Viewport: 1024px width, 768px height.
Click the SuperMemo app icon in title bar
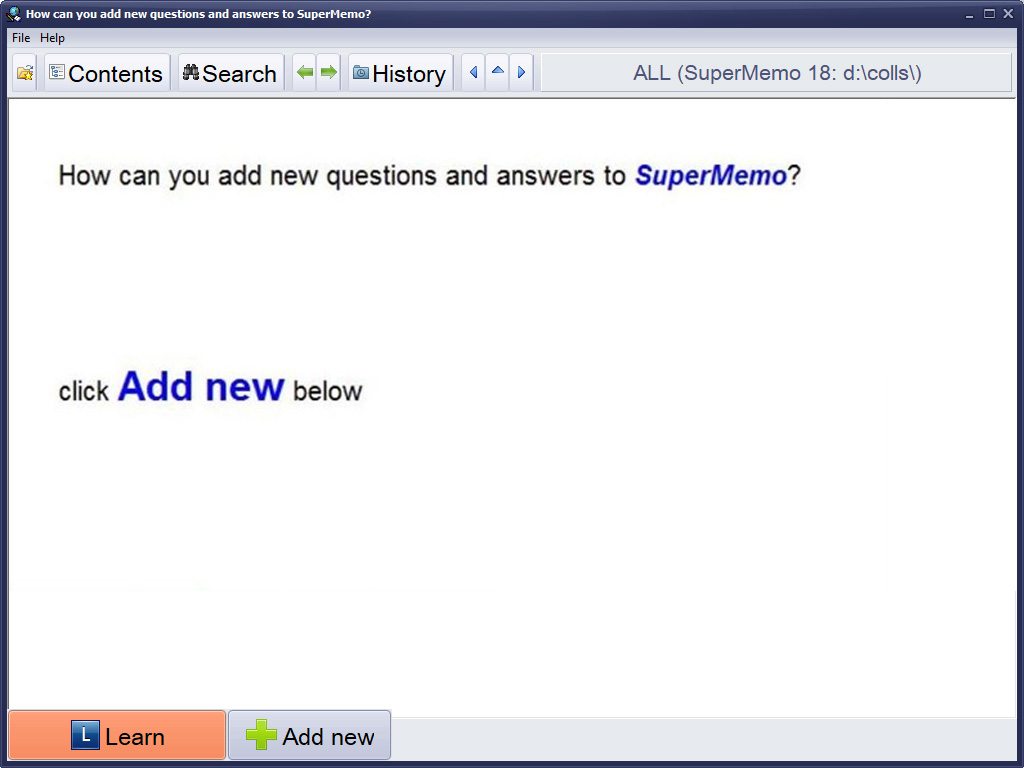click(14, 14)
